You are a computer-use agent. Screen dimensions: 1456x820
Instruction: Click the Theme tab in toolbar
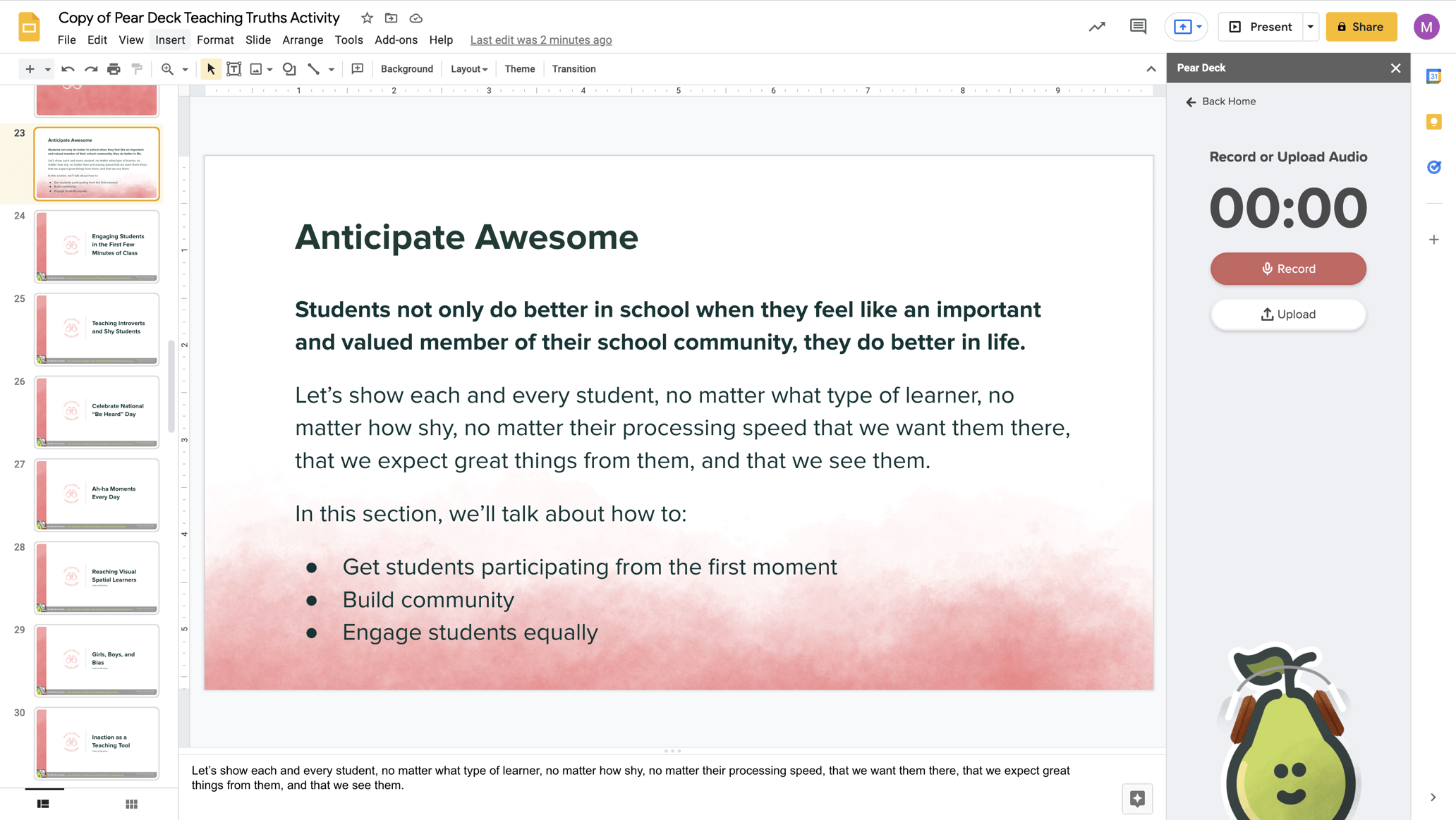518,69
